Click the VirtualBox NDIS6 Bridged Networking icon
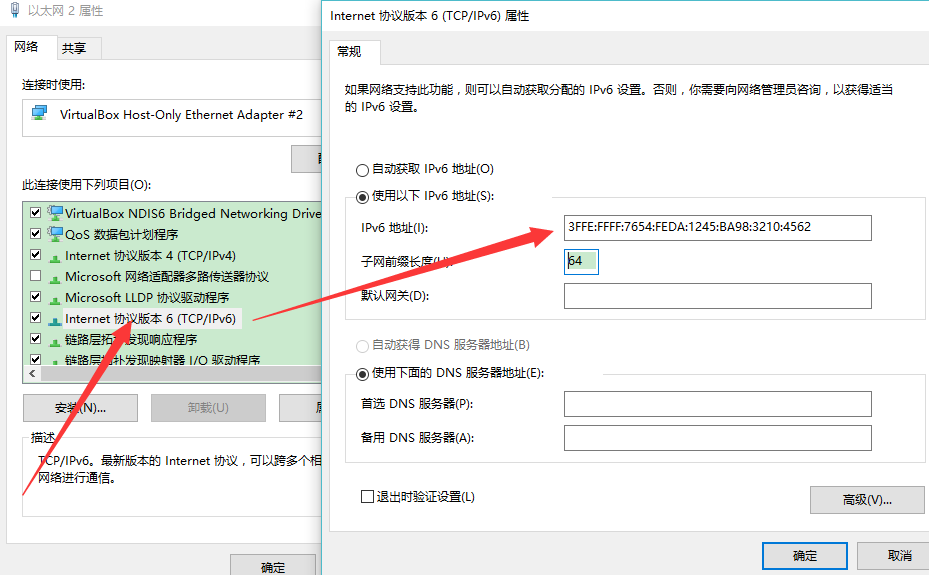The image size is (929, 575). point(55,213)
